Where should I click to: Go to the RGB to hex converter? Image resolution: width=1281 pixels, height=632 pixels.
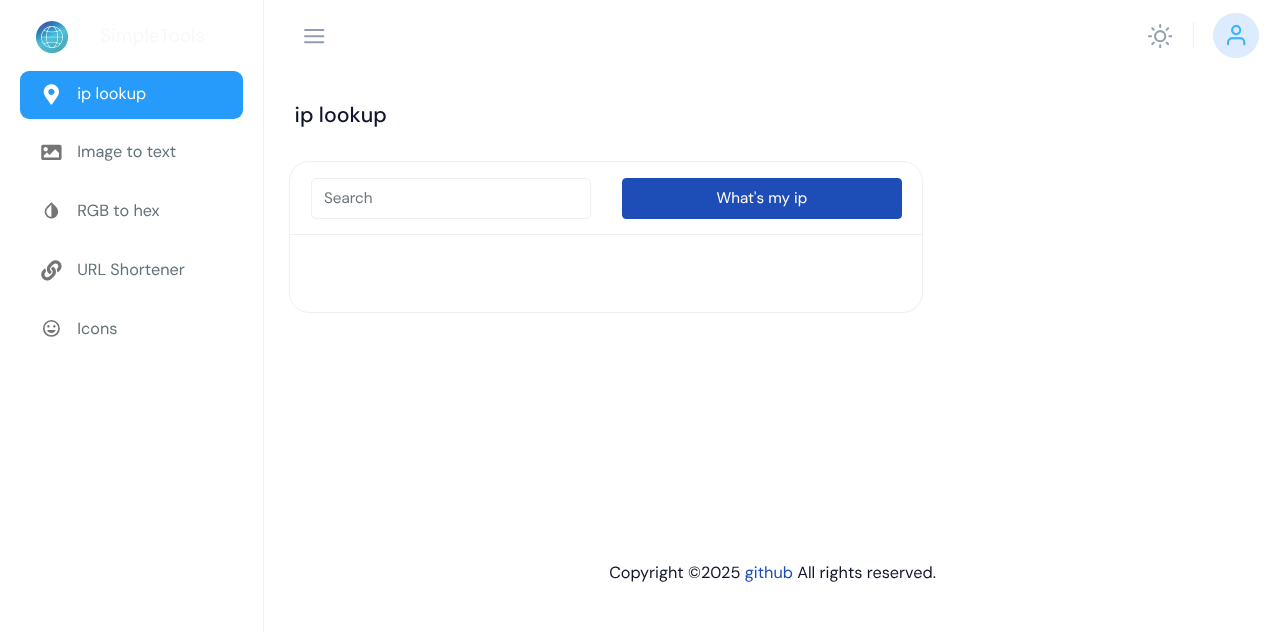click(x=118, y=211)
